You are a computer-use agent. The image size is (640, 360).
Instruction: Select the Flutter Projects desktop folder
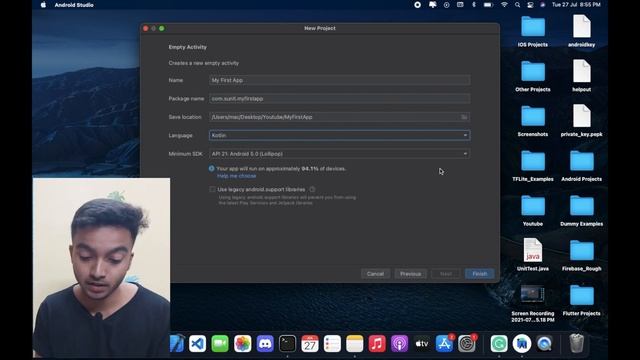[x=582, y=301]
